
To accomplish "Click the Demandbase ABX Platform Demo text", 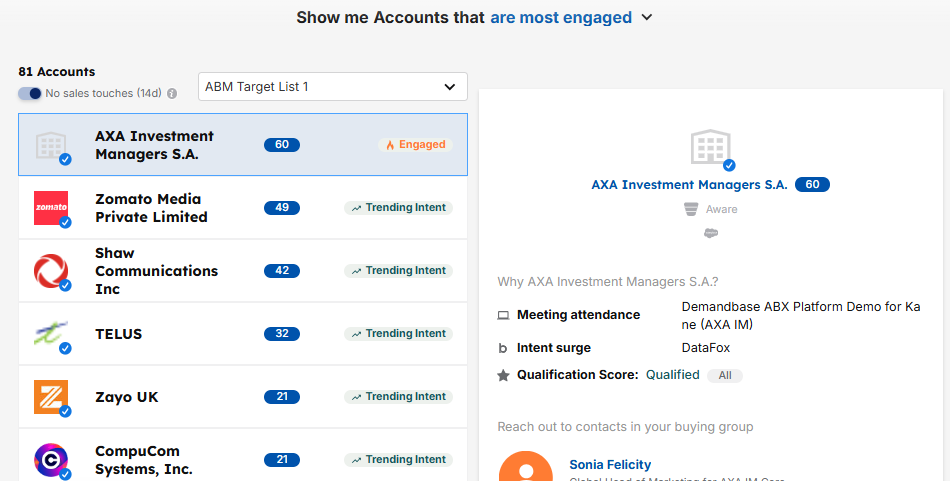I will (x=801, y=316).
